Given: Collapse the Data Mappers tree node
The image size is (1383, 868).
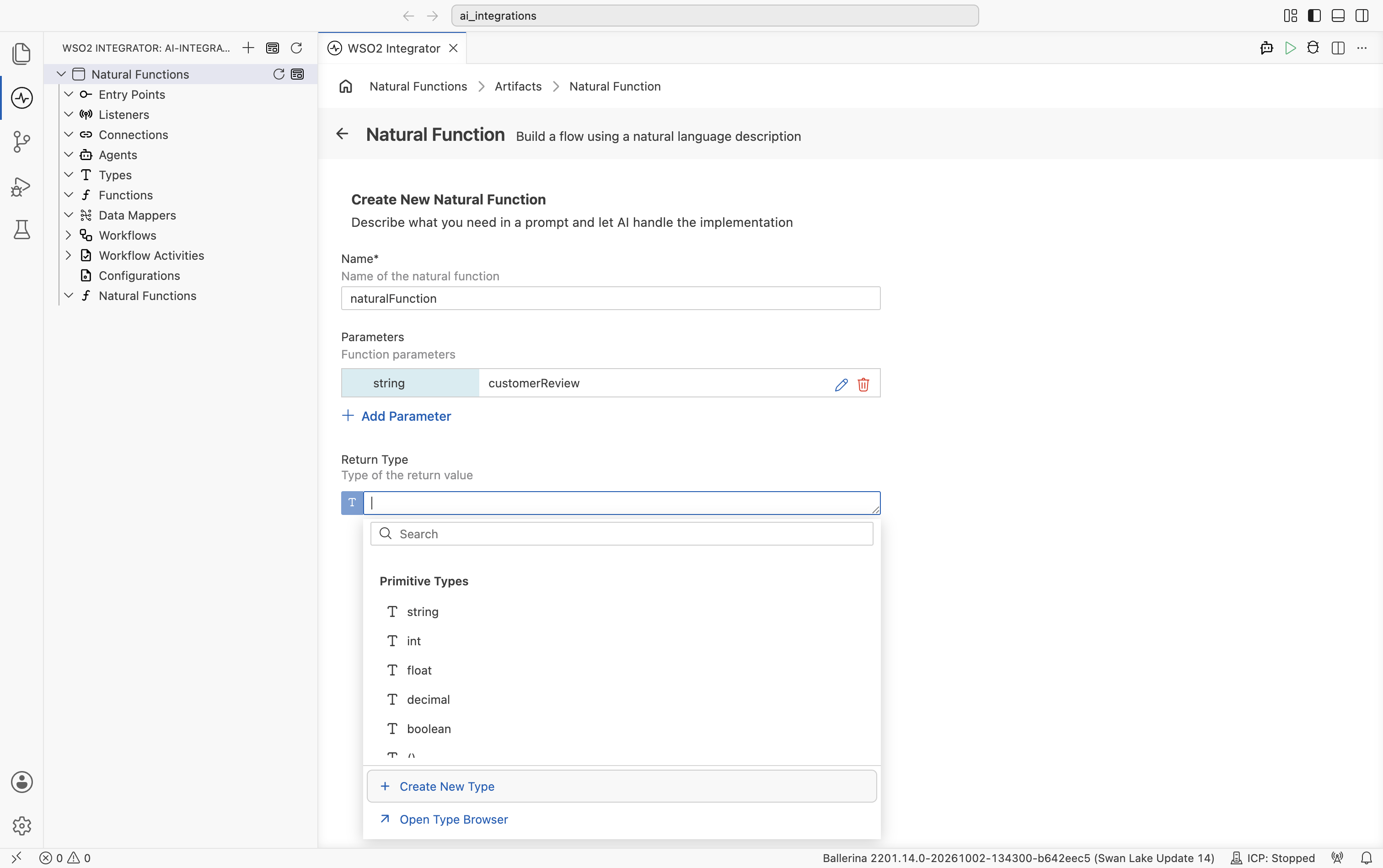Looking at the screenshot, I should click(68, 214).
